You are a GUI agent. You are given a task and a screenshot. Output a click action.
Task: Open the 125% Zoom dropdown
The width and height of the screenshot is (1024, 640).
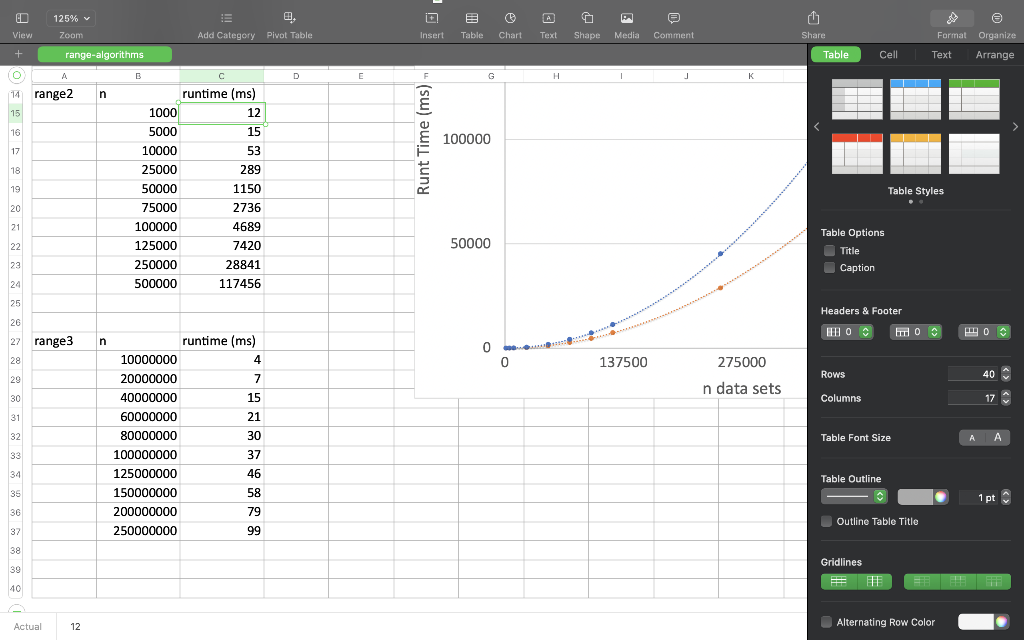click(x=71, y=18)
